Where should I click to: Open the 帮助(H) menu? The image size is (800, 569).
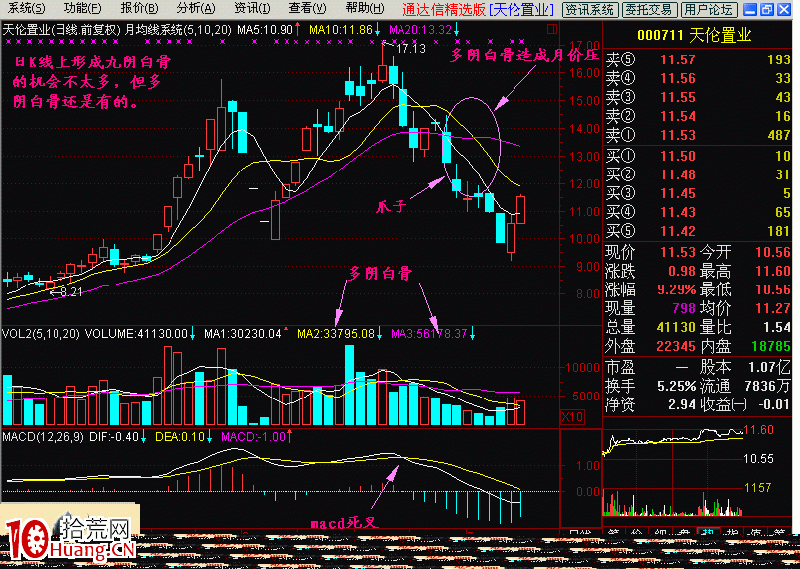(365, 8)
